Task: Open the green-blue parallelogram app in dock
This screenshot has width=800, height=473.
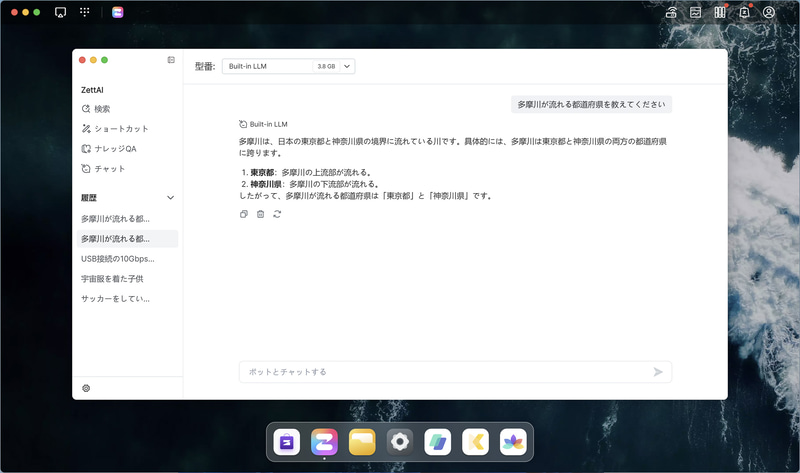Action: [438, 442]
